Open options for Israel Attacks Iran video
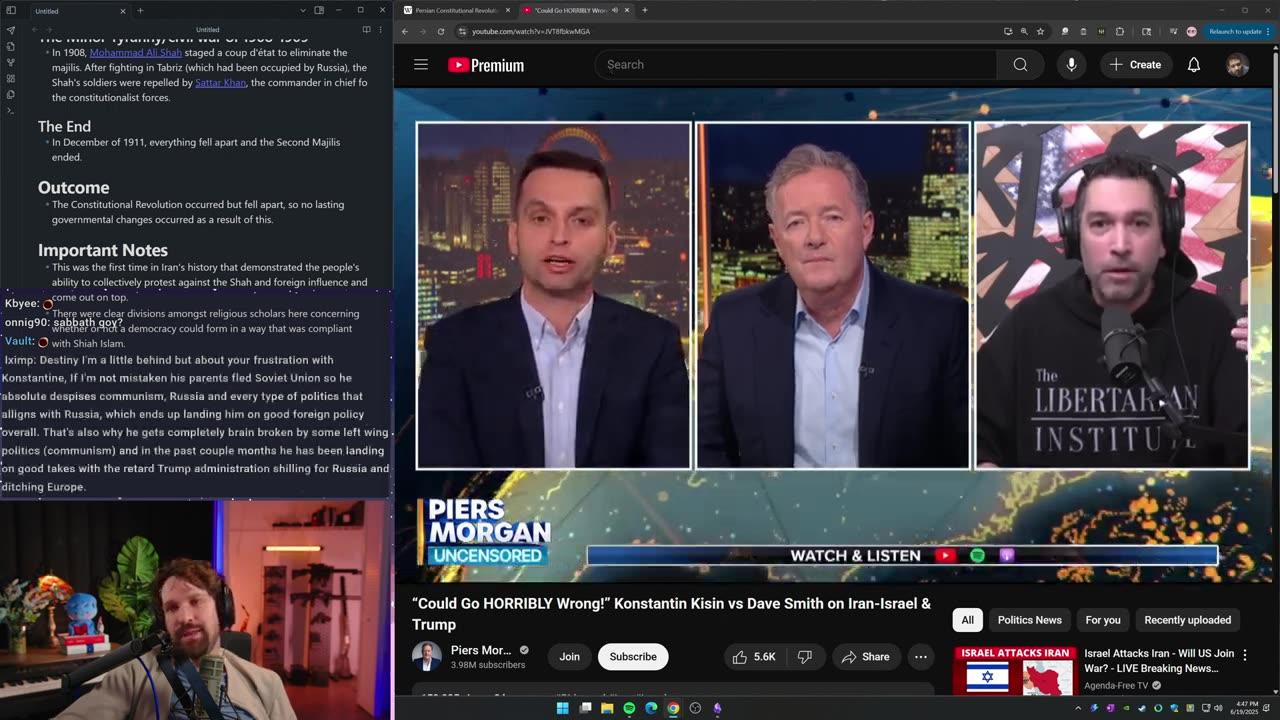The width and height of the screenshot is (1280, 720). click(x=1245, y=655)
